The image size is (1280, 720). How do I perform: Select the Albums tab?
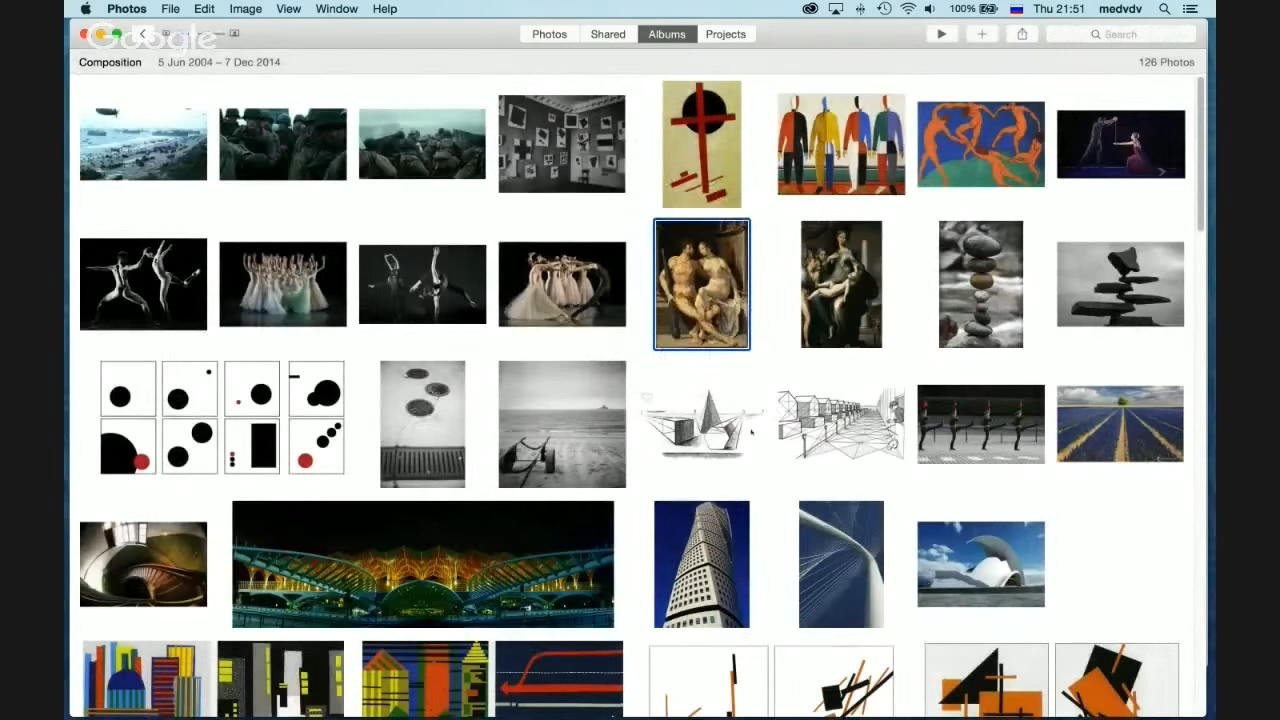(667, 34)
